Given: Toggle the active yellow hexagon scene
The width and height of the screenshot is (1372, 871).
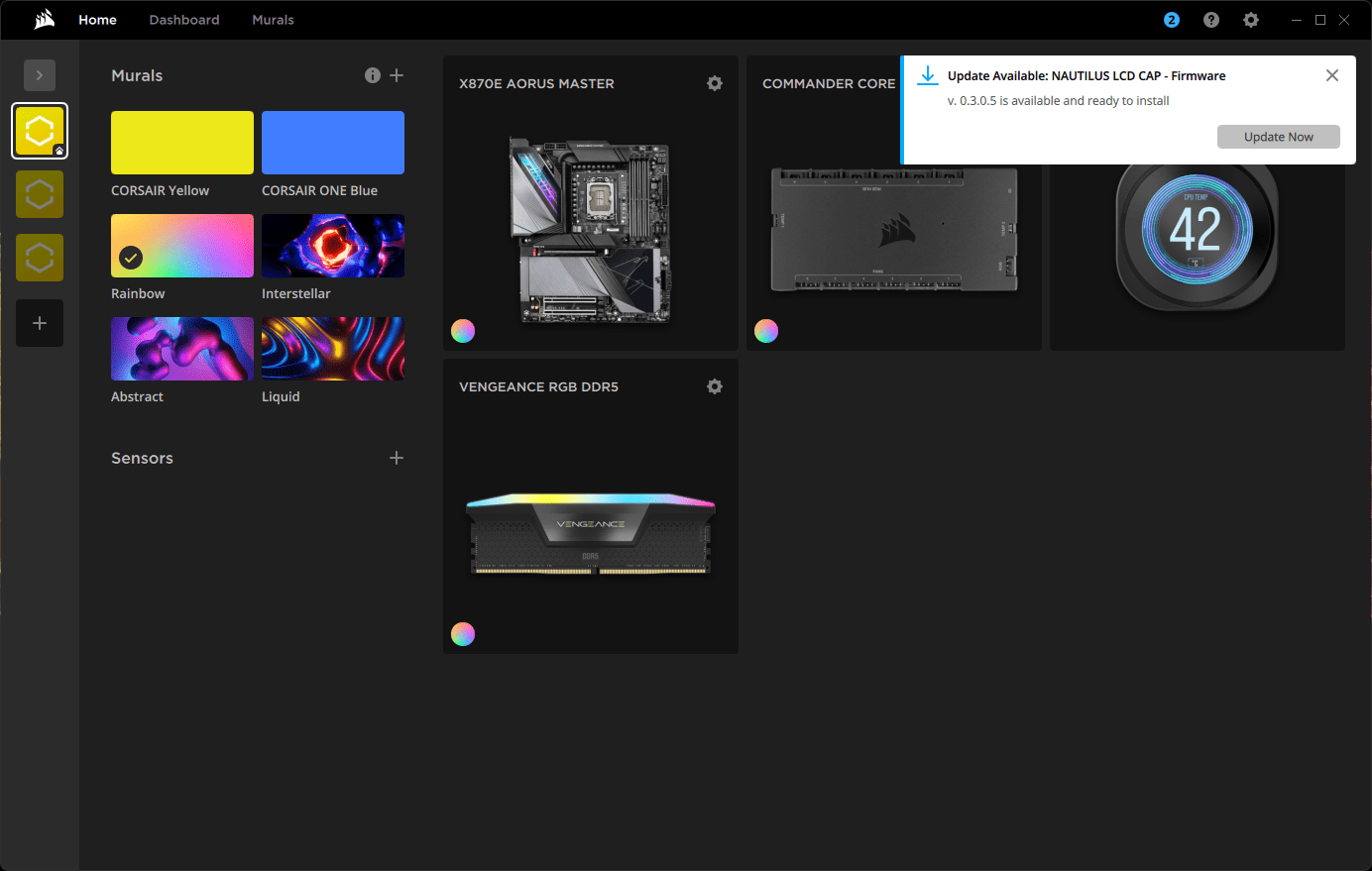Looking at the screenshot, I should coord(40,130).
